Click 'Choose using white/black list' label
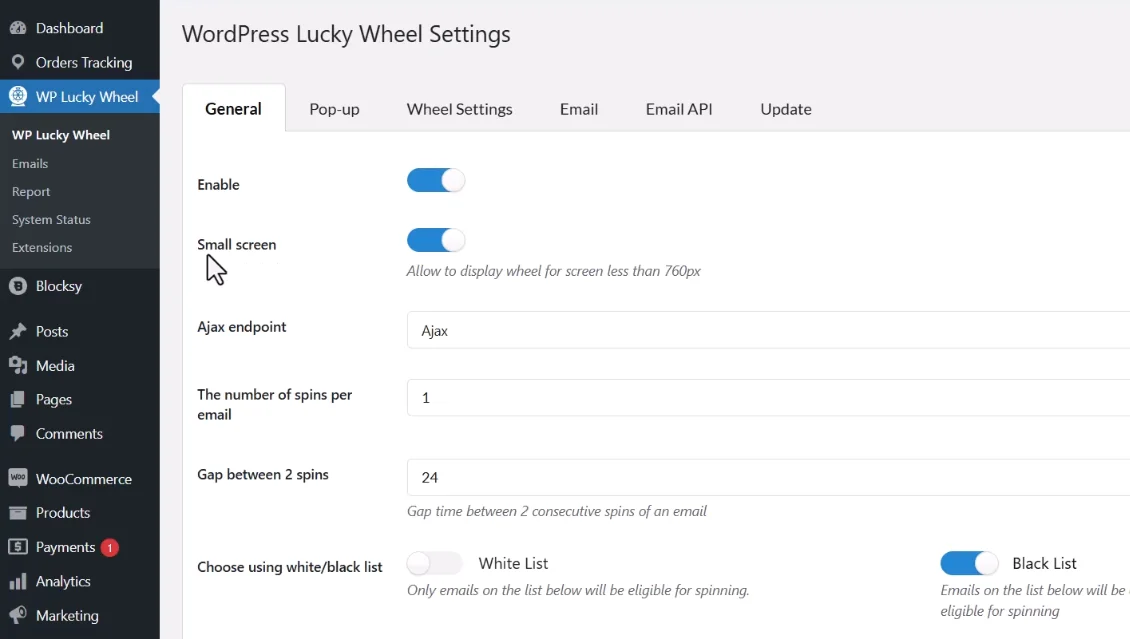Image resolution: width=1130 pixels, height=639 pixels. (290, 567)
